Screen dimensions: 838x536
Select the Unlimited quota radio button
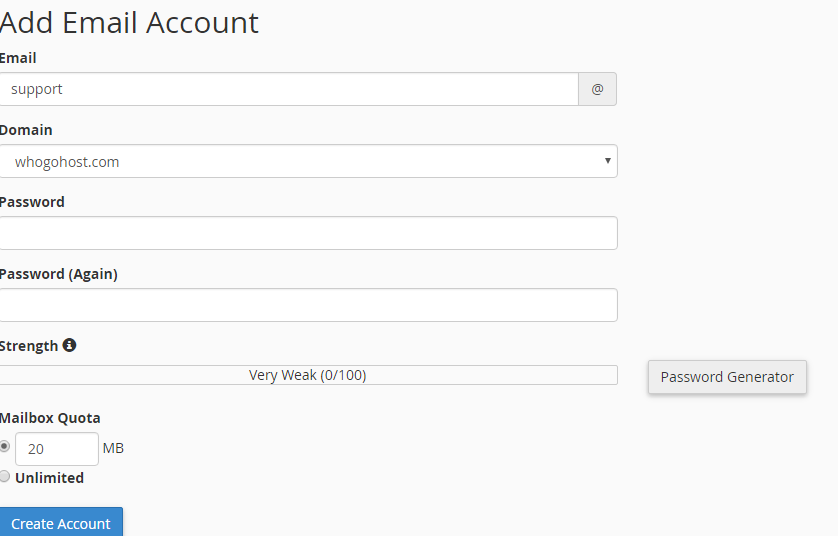tap(5, 477)
